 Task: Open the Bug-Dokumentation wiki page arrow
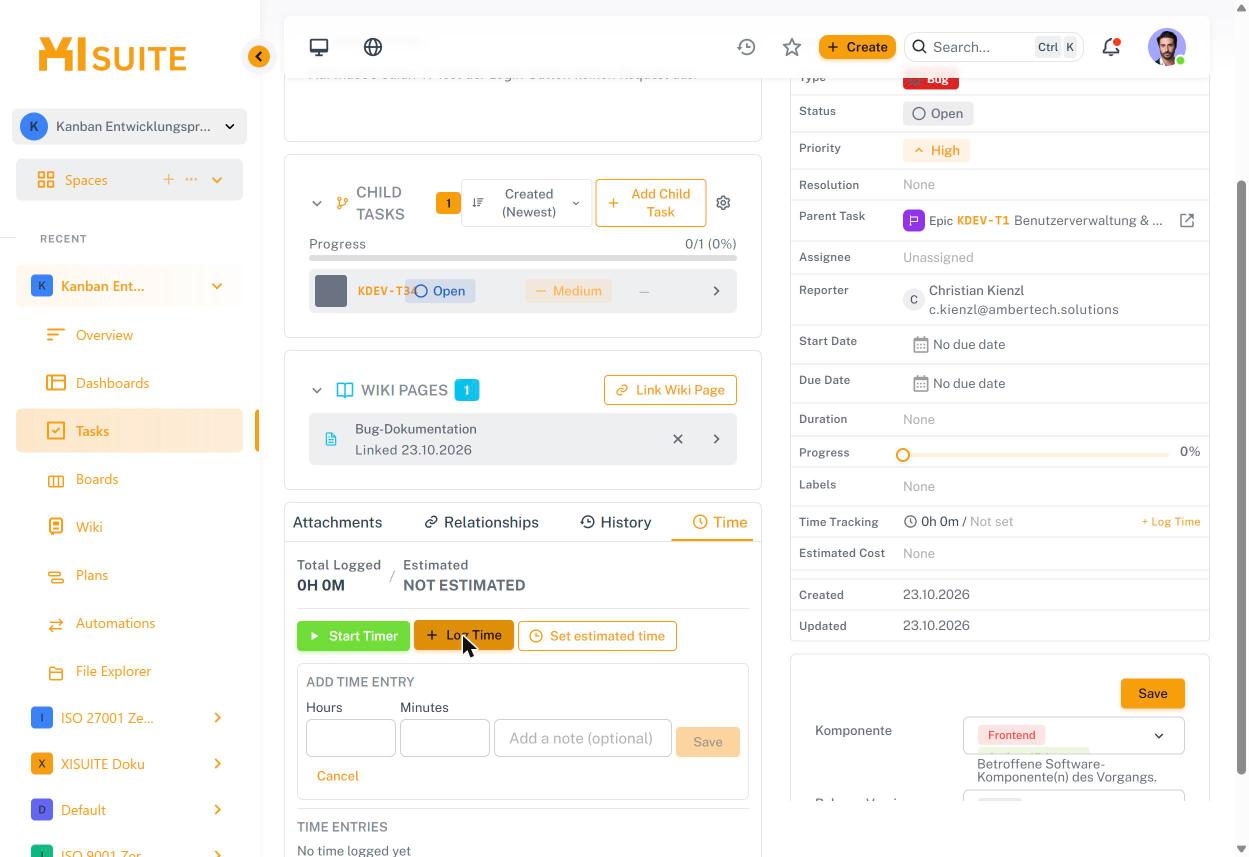click(x=716, y=439)
